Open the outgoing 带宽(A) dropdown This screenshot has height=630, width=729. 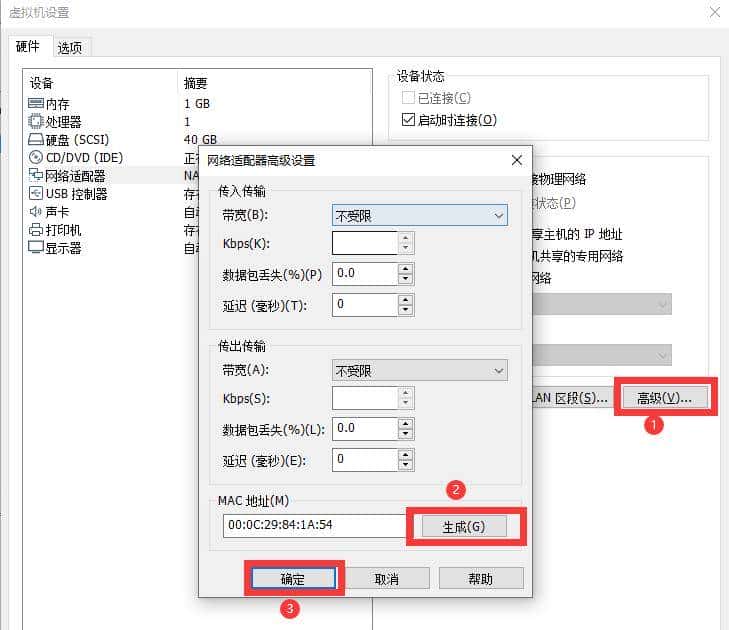pos(420,371)
